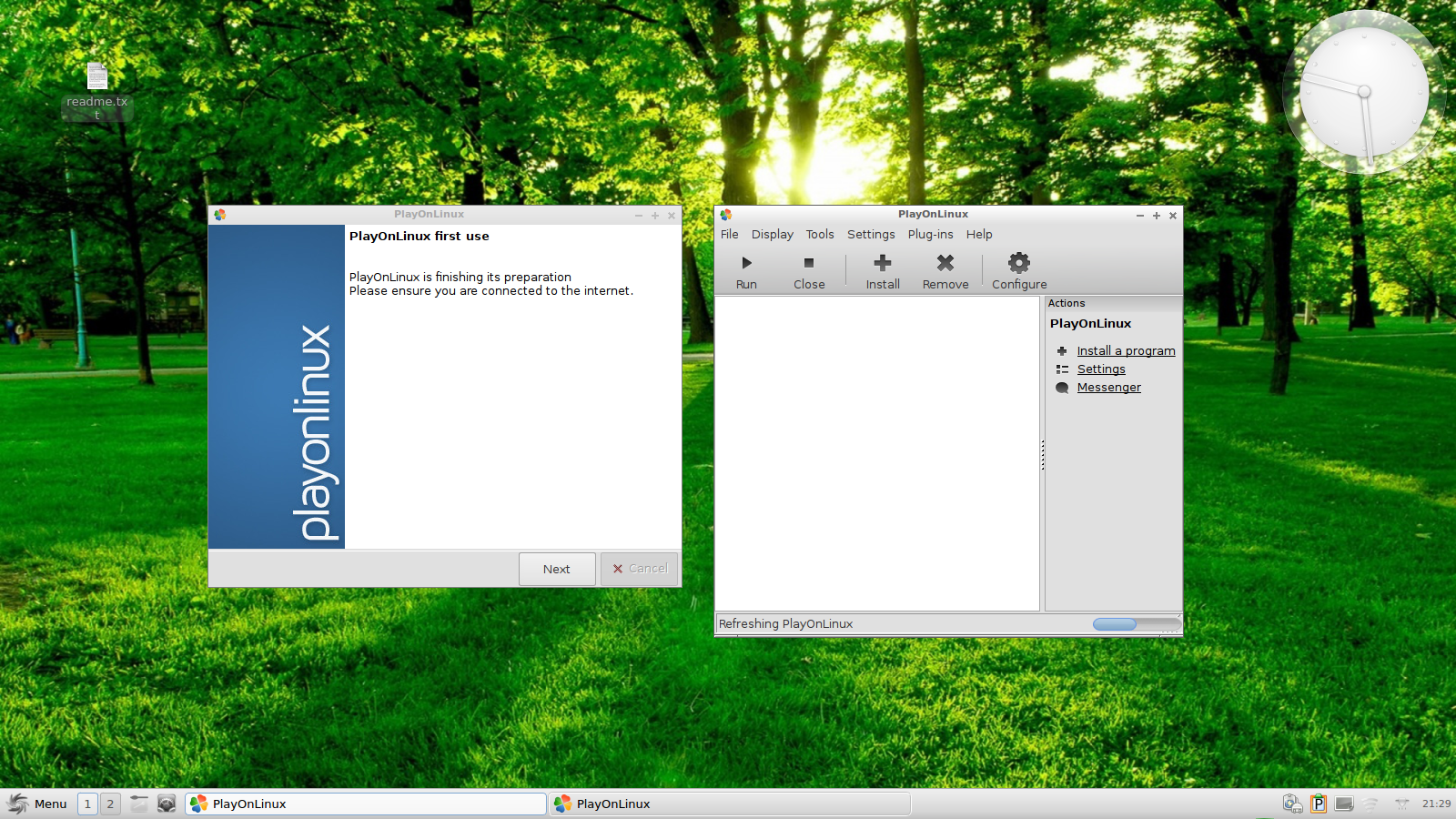
Task: Click the file manager icon in taskbar
Action: pyautogui.click(x=138, y=804)
